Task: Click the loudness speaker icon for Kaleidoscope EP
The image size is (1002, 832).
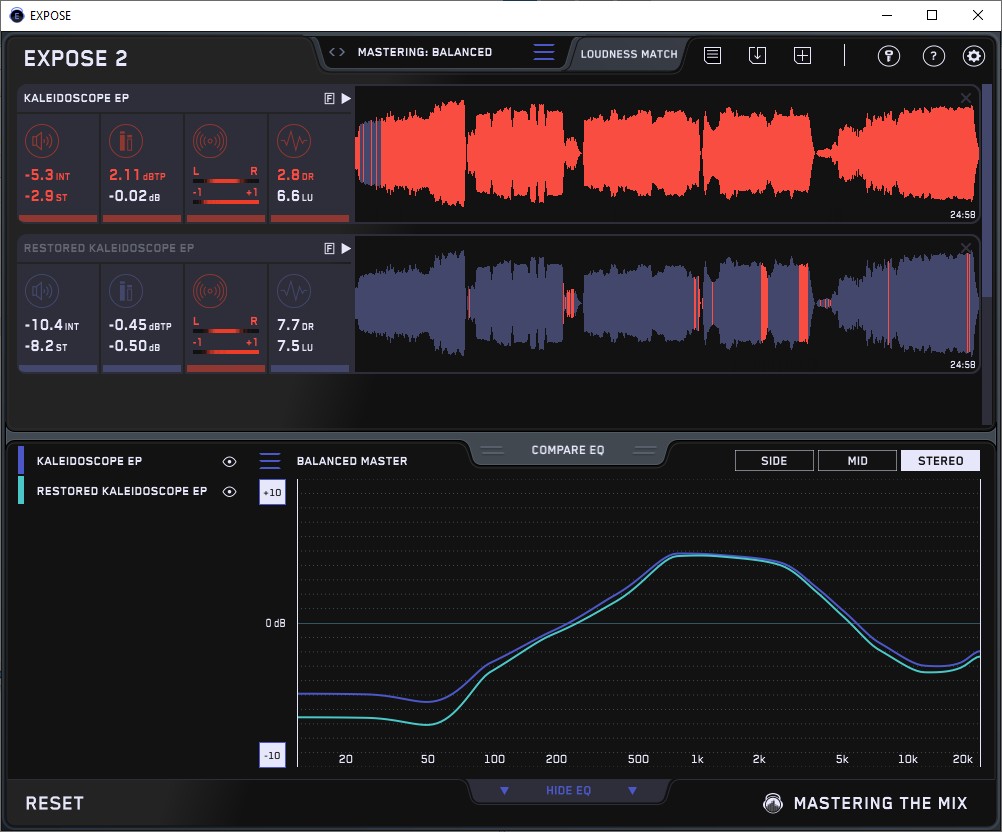Action: click(x=44, y=141)
